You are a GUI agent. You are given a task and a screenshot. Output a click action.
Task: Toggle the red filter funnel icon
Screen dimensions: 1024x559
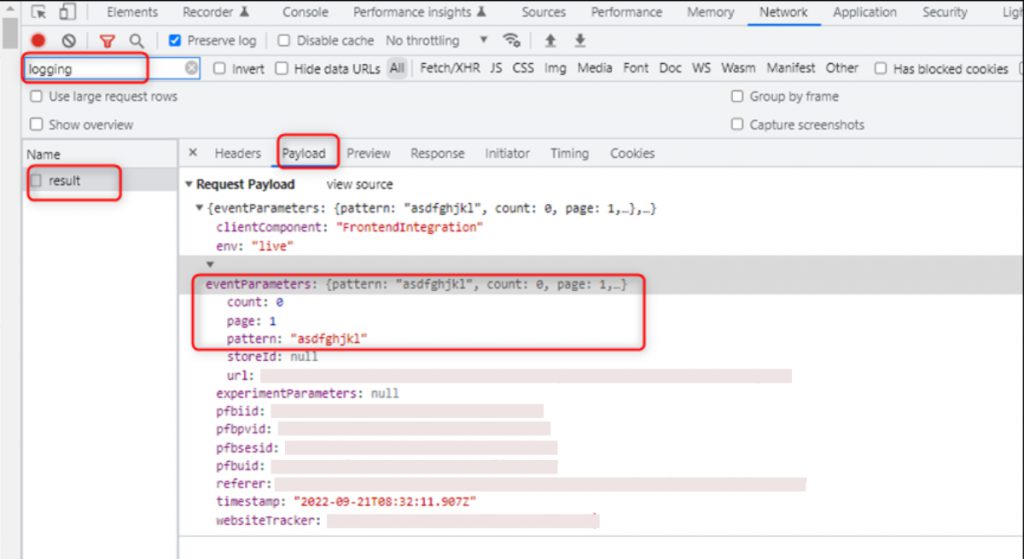pyautogui.click(x=107, y=41)
